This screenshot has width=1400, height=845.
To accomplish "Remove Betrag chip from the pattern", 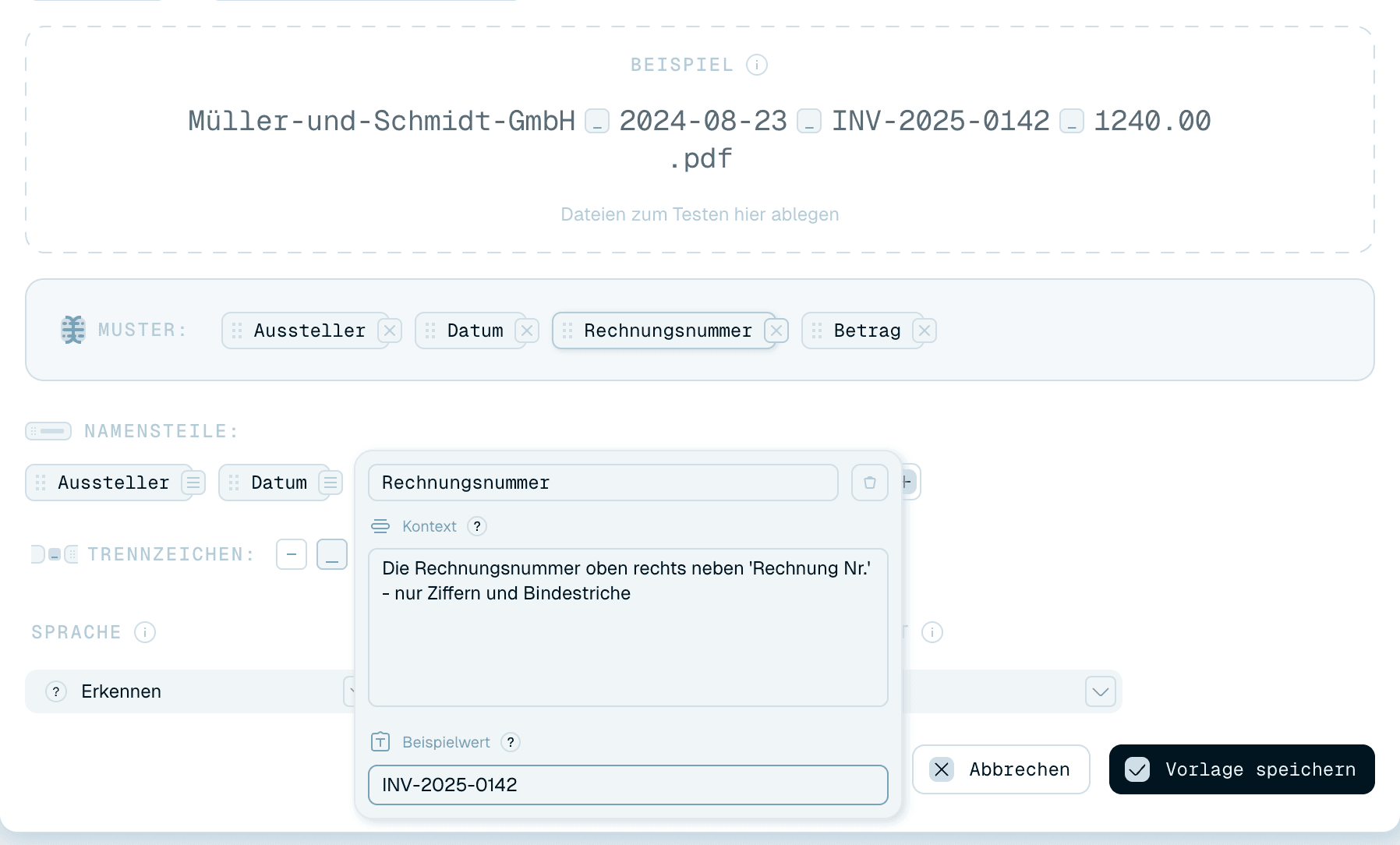I will coord(924,331).
